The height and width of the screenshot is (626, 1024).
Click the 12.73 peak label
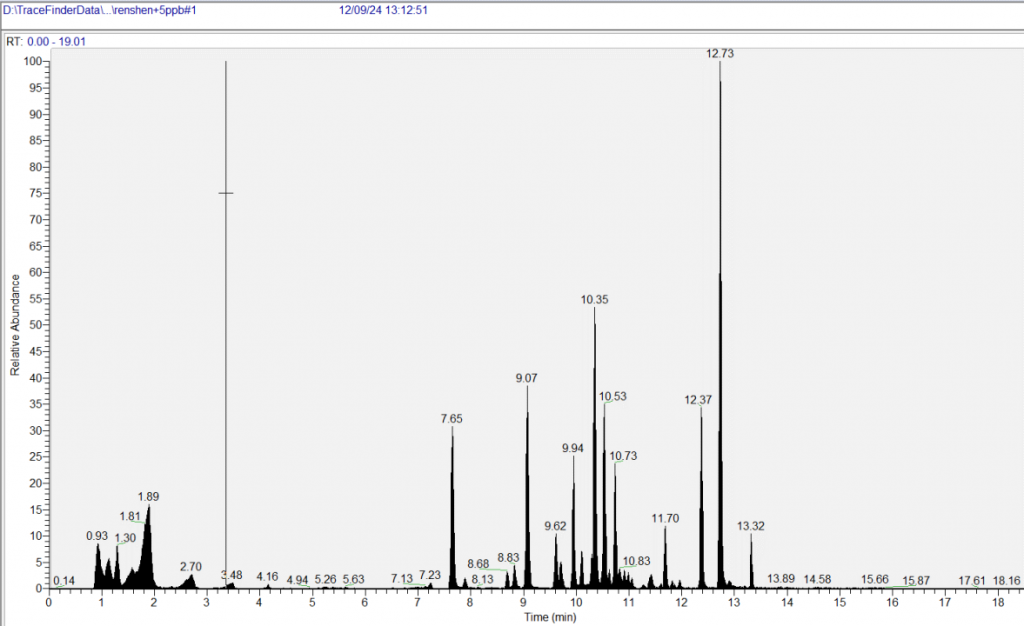coord(720,54)
